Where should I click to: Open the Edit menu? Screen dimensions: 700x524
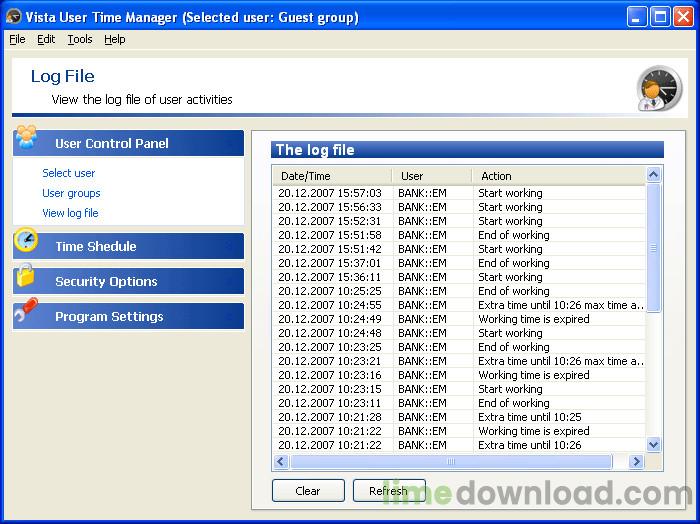46,39
